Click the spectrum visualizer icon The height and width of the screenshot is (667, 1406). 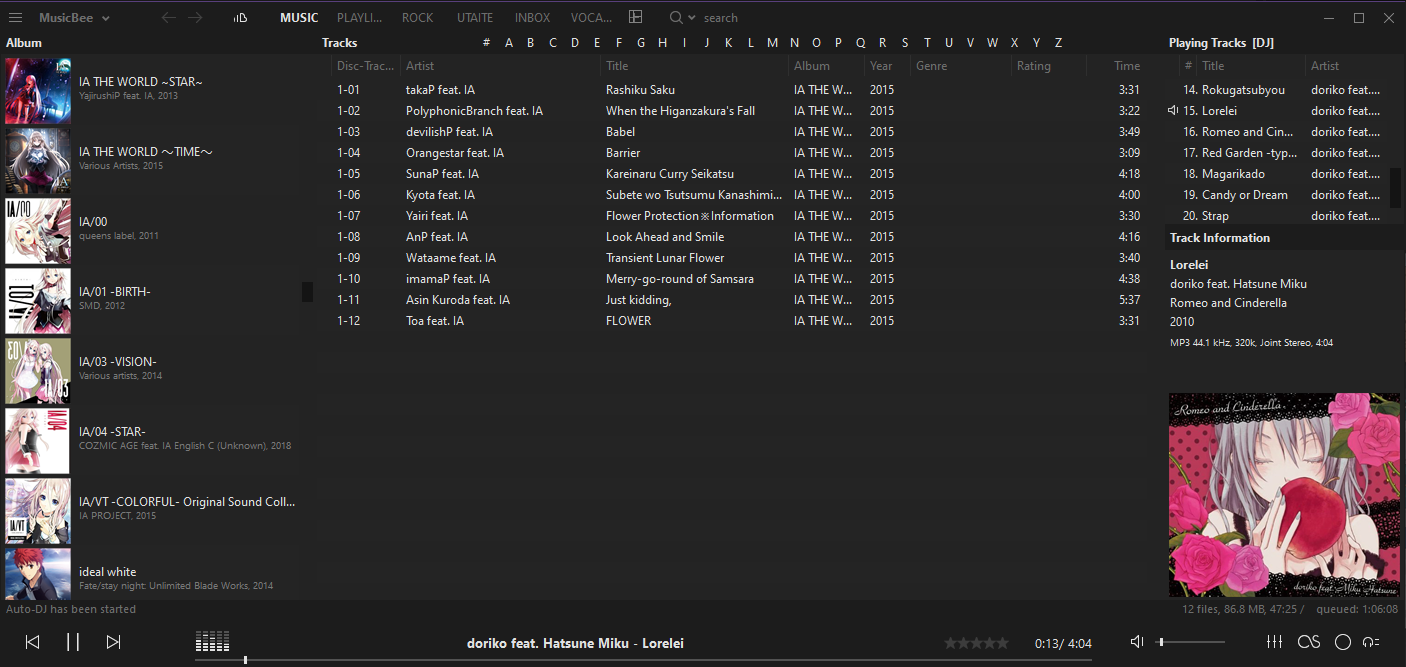[213, 642]
